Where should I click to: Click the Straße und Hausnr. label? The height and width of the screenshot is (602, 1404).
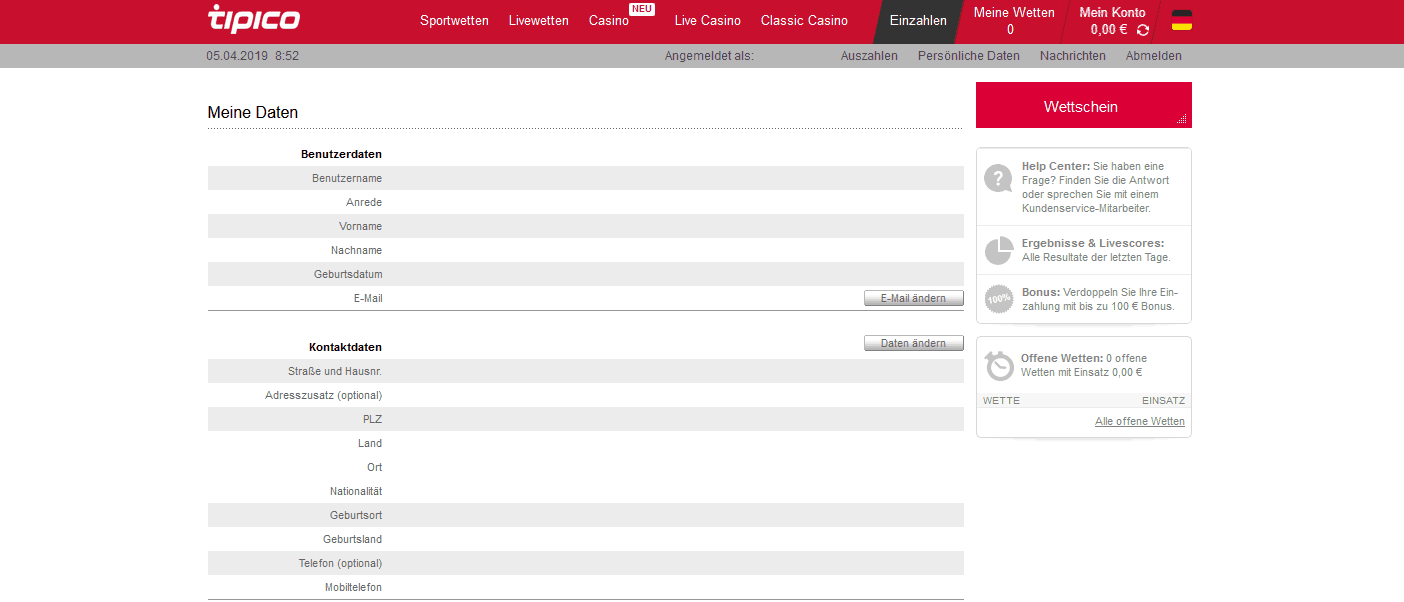click(x=335, y=371)
